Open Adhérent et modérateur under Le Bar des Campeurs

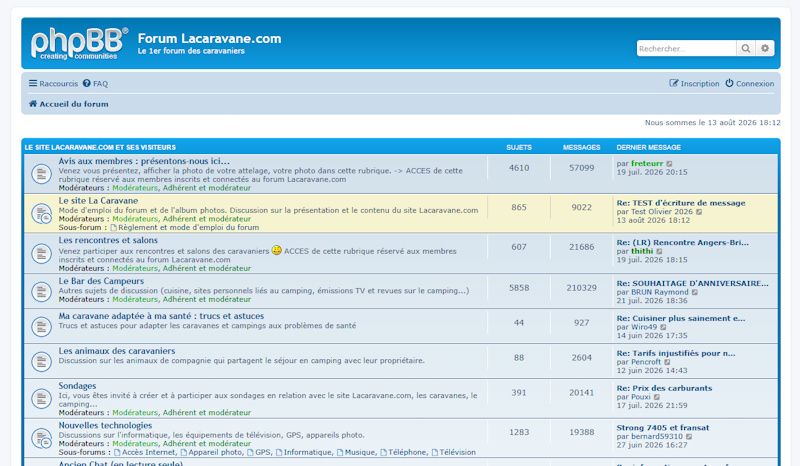[207, 300]
